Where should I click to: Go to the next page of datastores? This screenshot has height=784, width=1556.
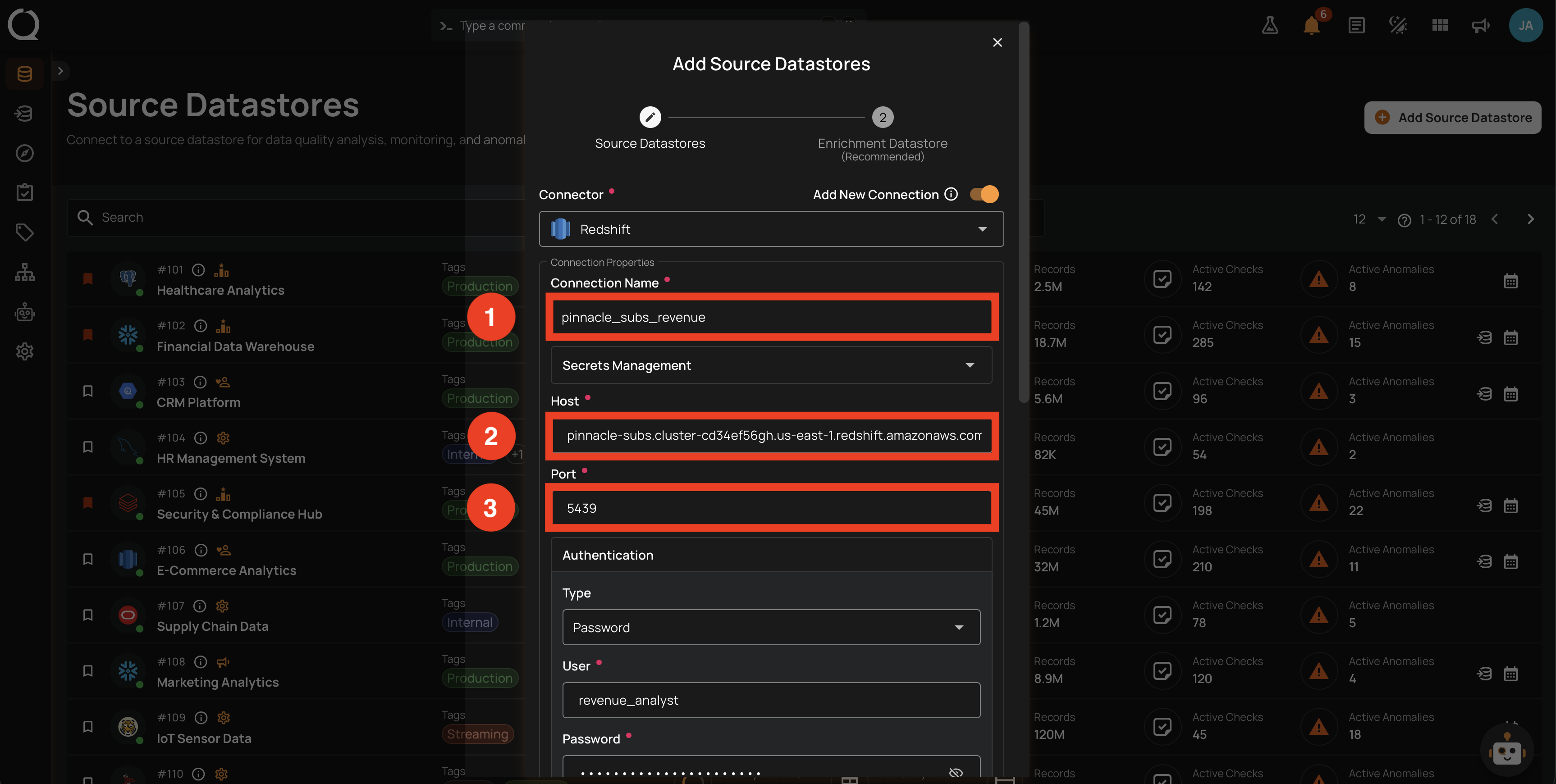pos(1530,219)
